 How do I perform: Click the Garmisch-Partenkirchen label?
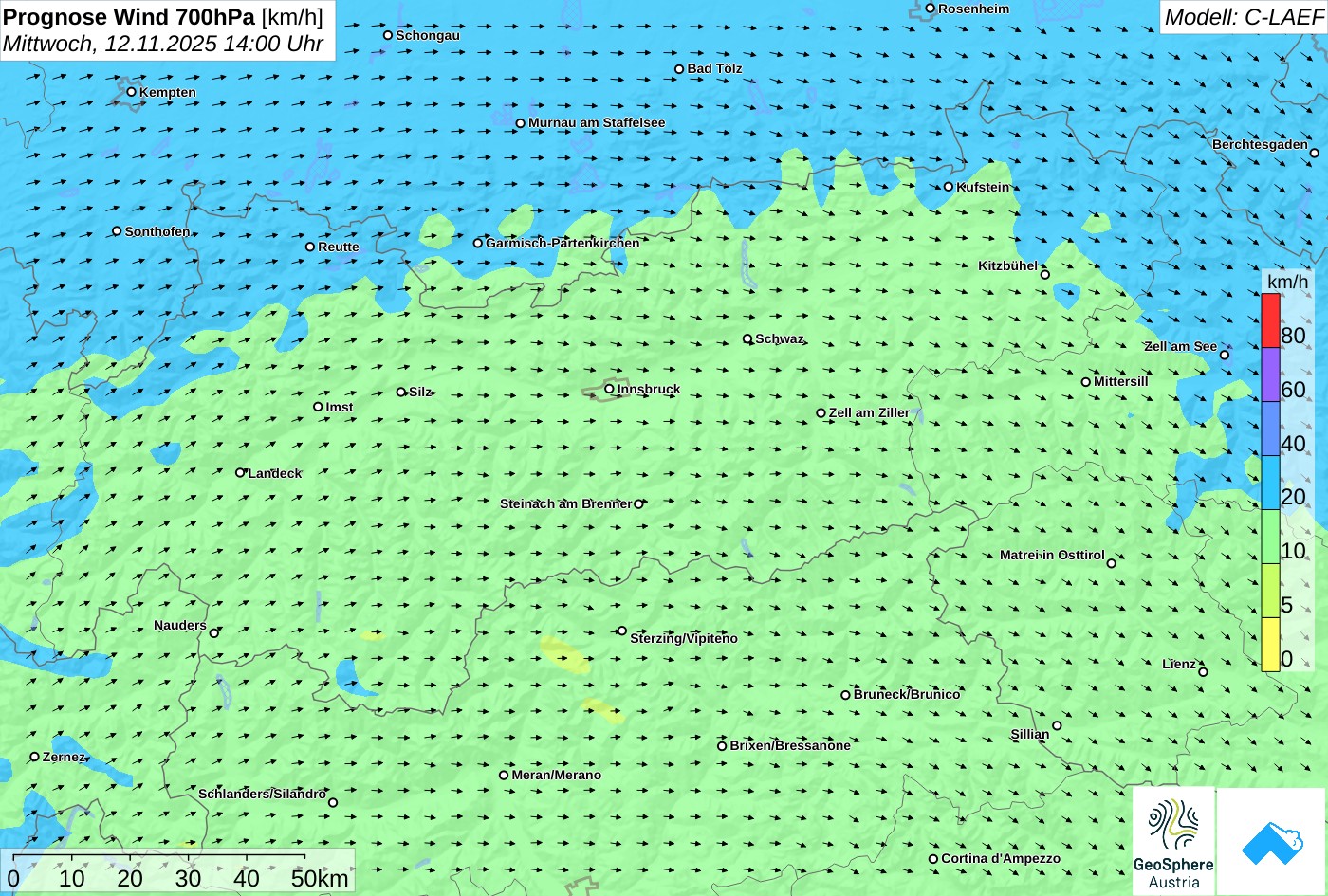(563, 243)
